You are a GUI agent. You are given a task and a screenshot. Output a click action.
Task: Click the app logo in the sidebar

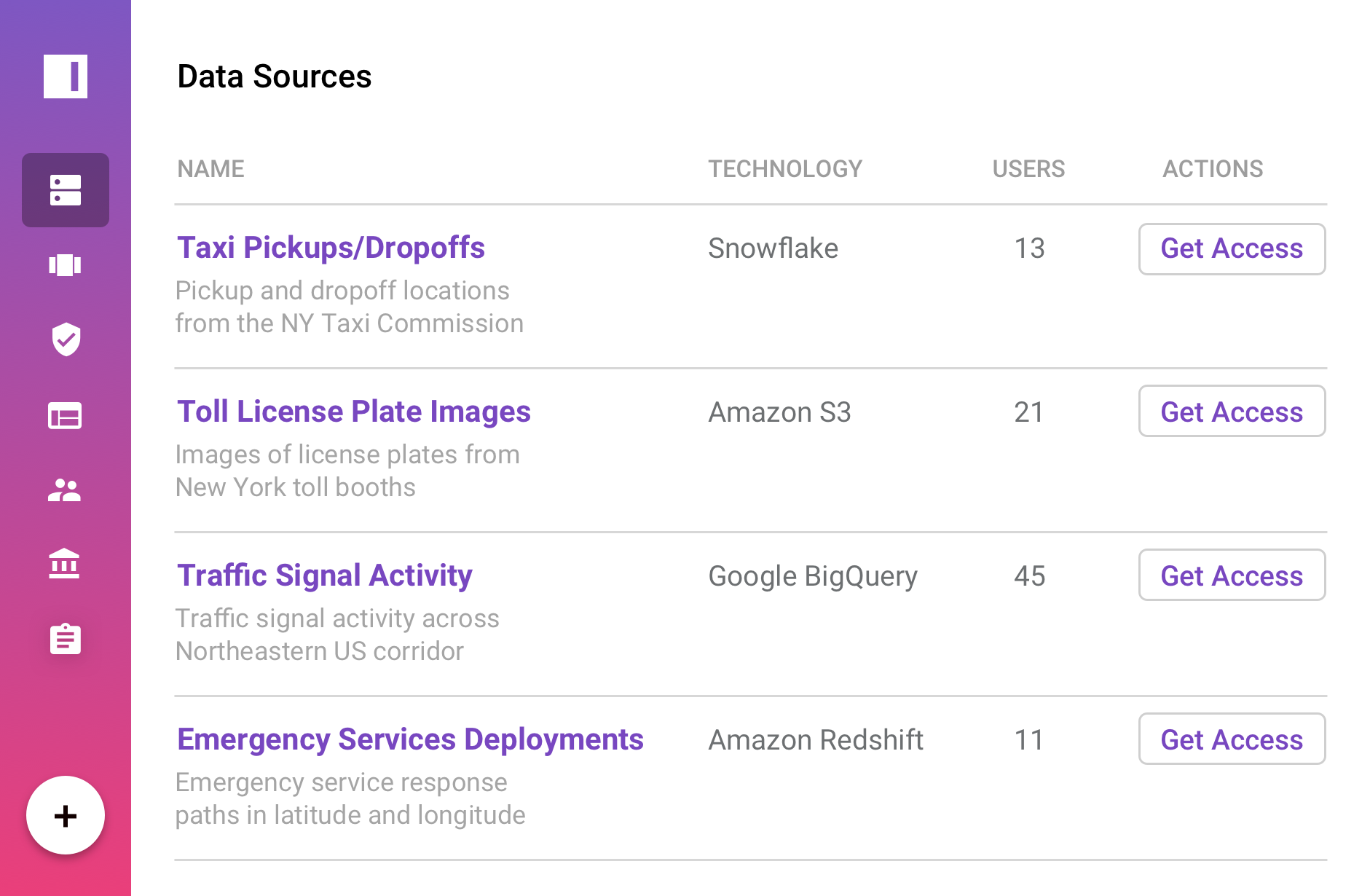[x=66, y=76]
